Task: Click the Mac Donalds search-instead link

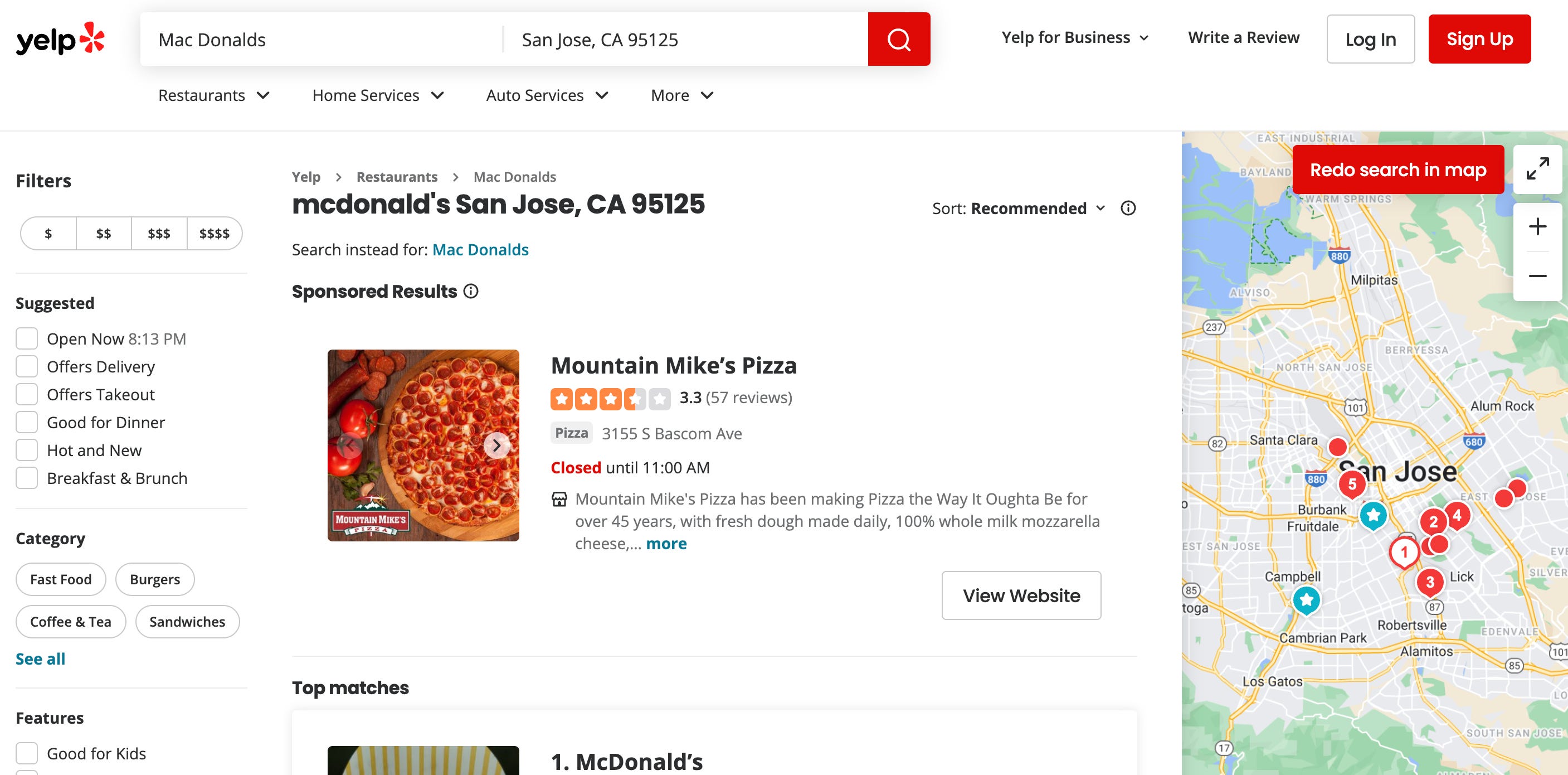Action: pos(480,250)
